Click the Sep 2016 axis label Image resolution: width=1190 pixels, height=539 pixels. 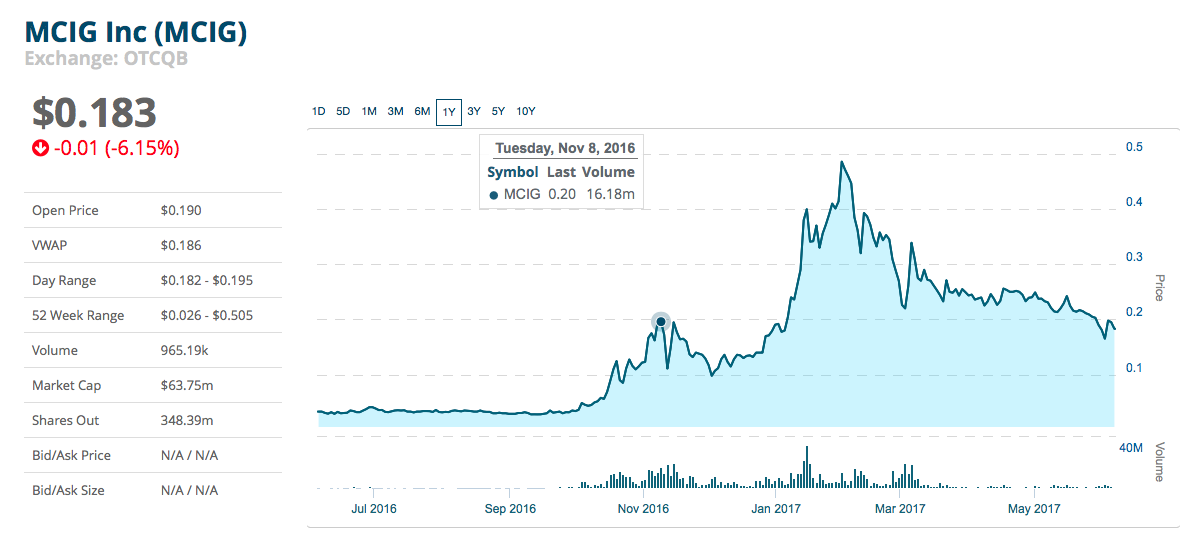510,509
